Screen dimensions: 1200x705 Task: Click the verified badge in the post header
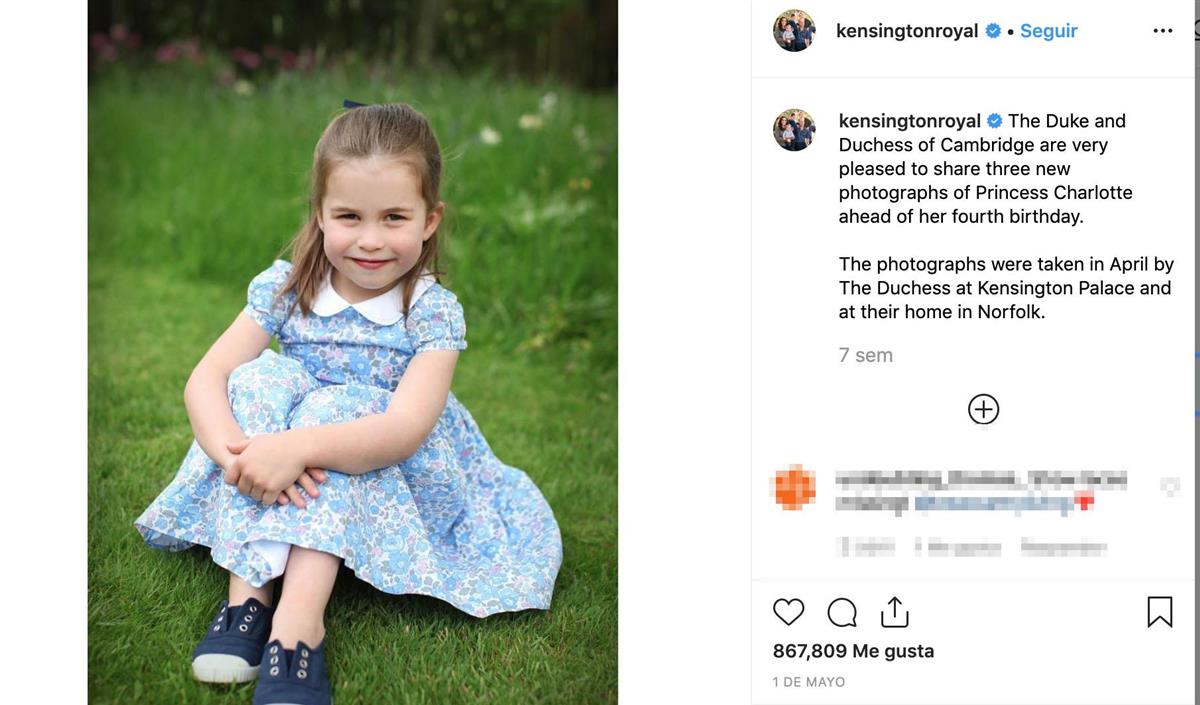tap(993, 31)
